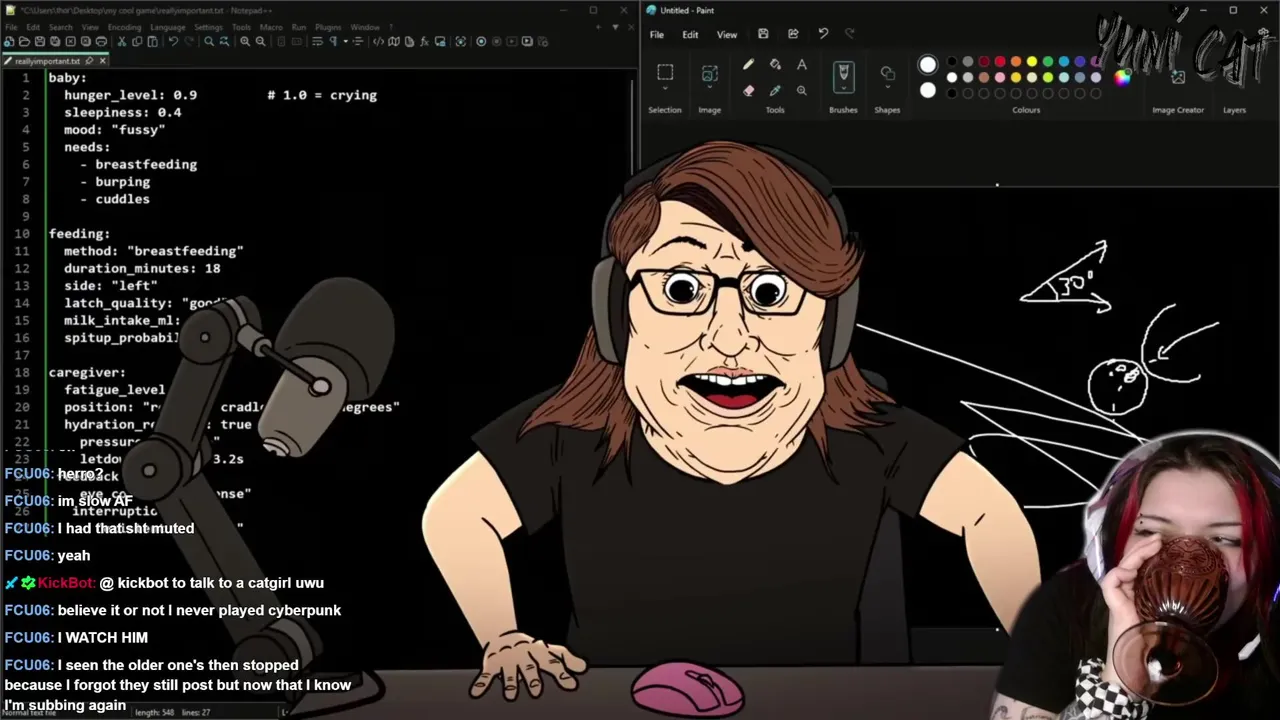Open the Edit menu in Paint

pos(690,35)
